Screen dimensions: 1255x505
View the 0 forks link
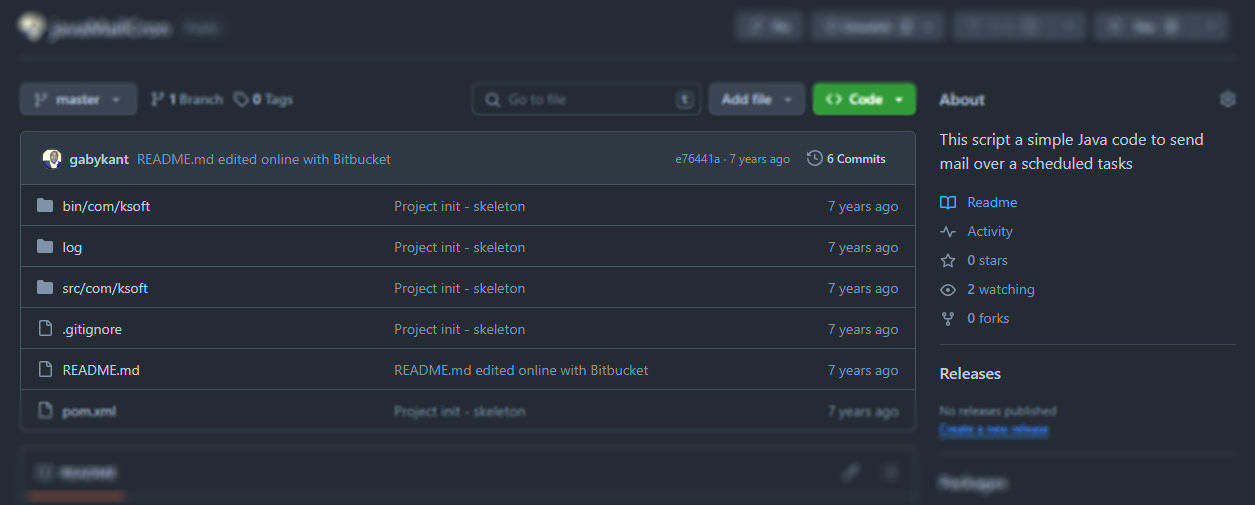pyautogui.click(x=988, y=318)
